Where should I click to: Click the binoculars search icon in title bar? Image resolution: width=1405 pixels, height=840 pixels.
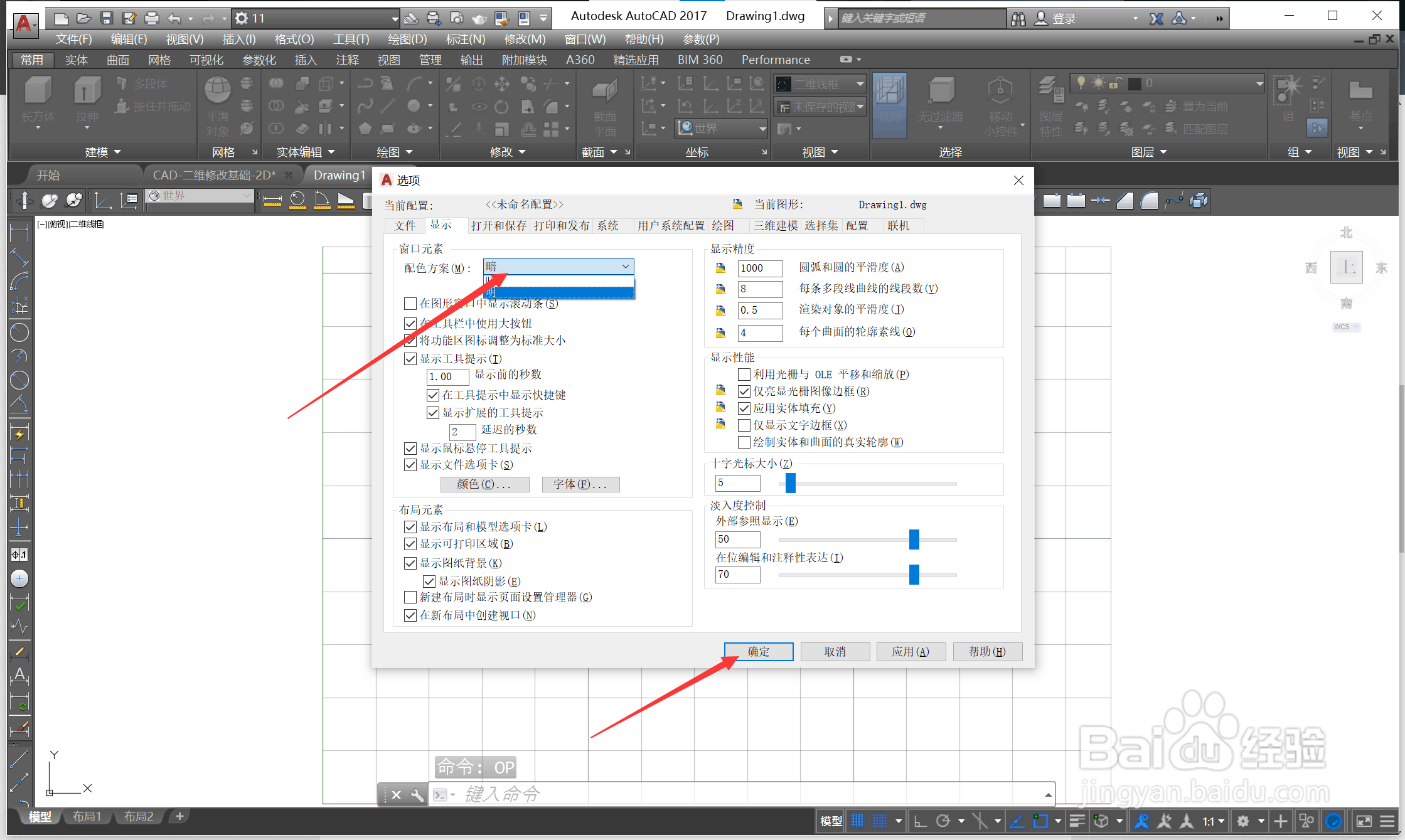[1018, 19]
